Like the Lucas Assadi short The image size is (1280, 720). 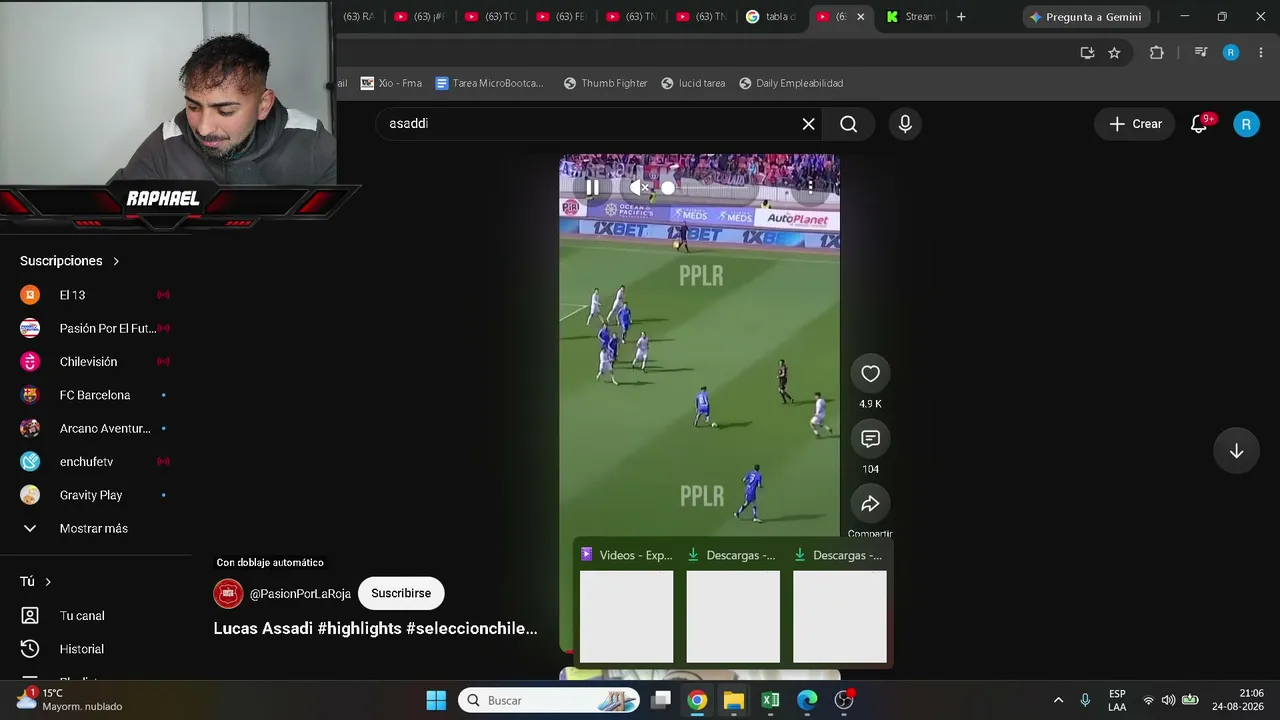pos(870,374)
